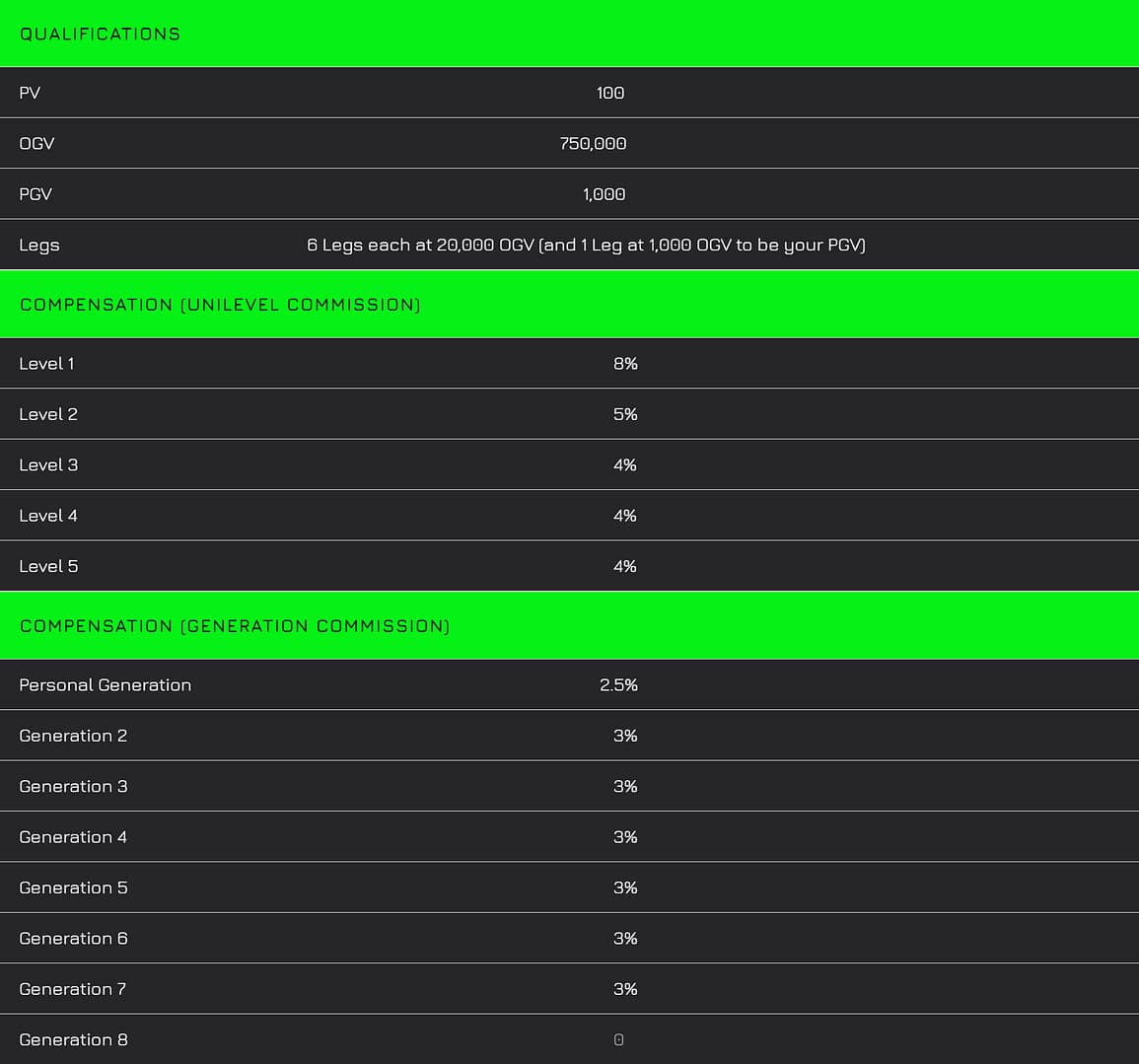Image resolution: width=1139 pixels, height=1064 pixels.
Task: Select the Personal Generation row label
Action: click(106, 685)
